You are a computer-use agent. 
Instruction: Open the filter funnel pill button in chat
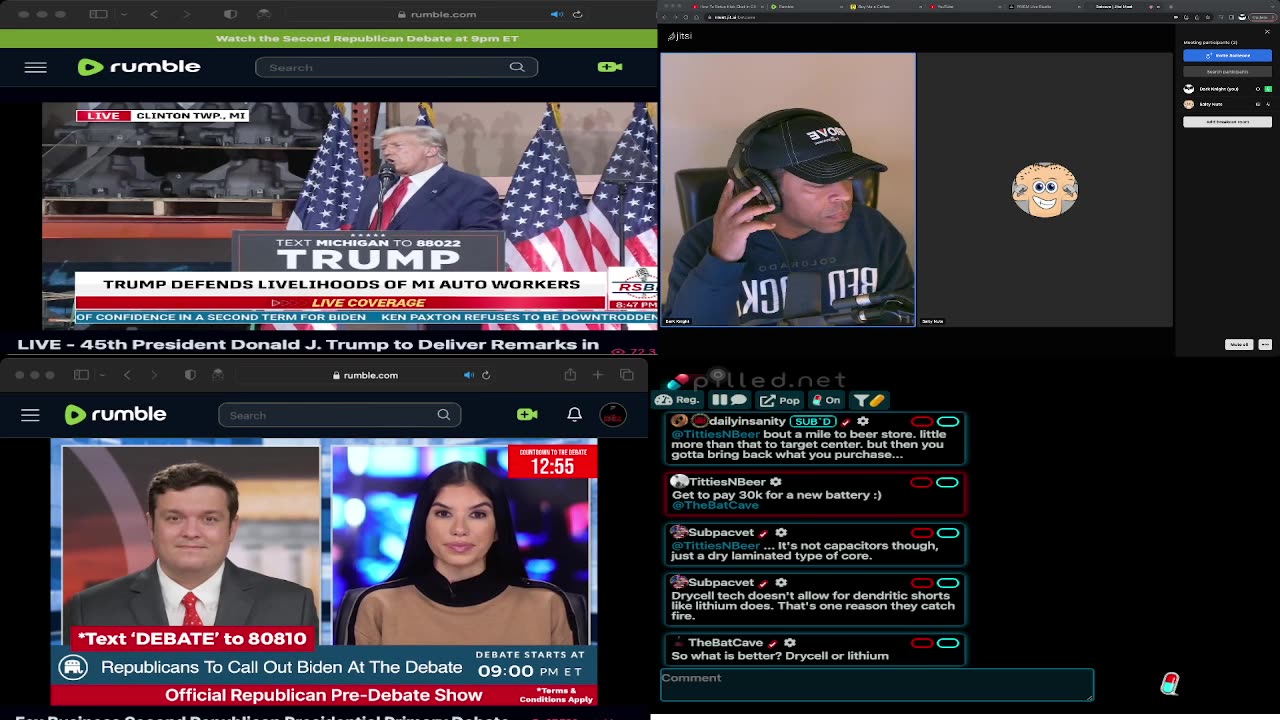(x=870, y=400)
